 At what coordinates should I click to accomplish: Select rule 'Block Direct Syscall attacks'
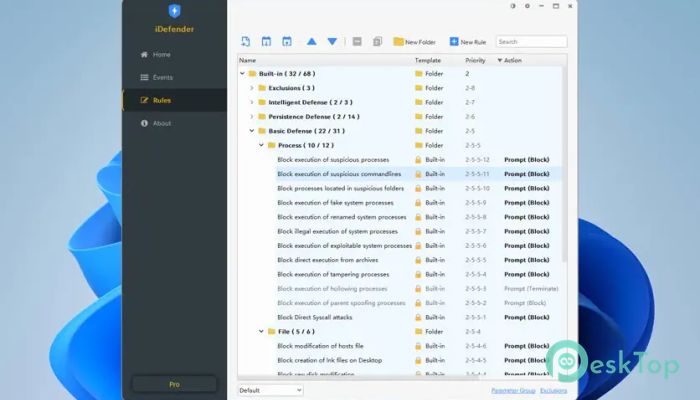(x=315, y=317)
